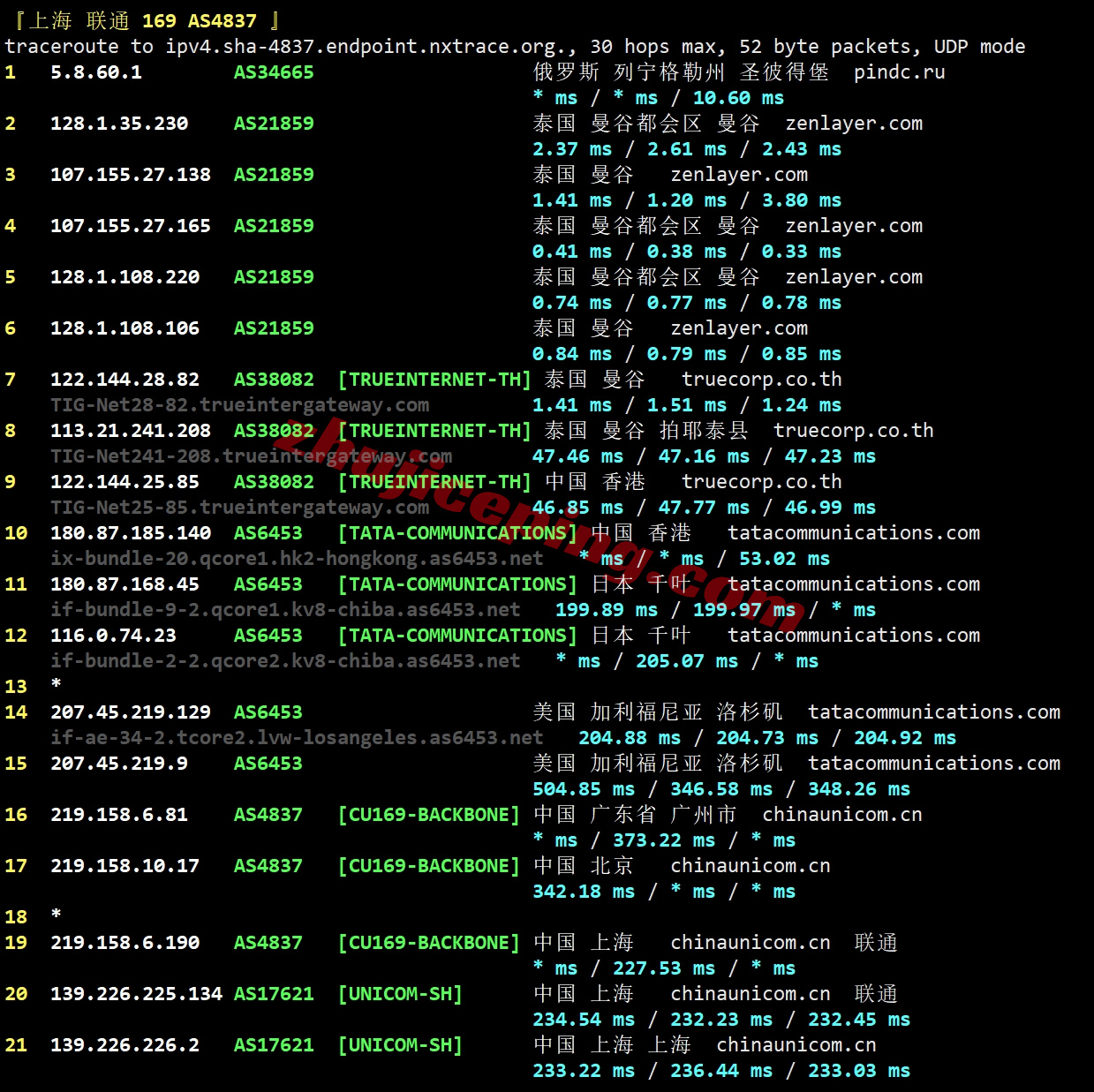This screenshot has height=1092, width=1094.
Task: Click AS17621 on hop 20
Action: pos(274,994)
